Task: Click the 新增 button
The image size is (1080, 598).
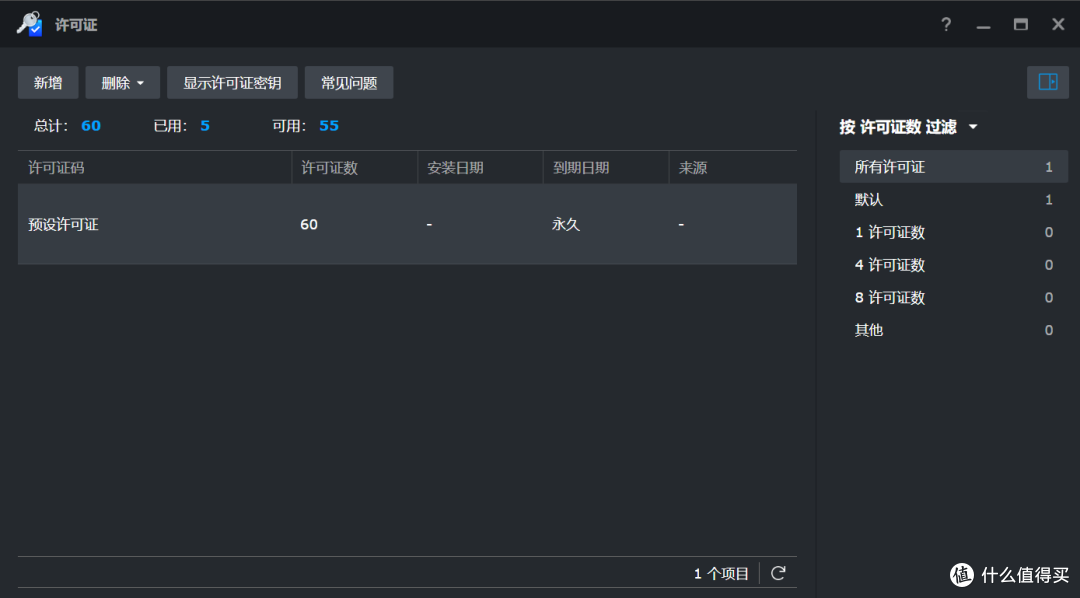Action: point(48,83)
